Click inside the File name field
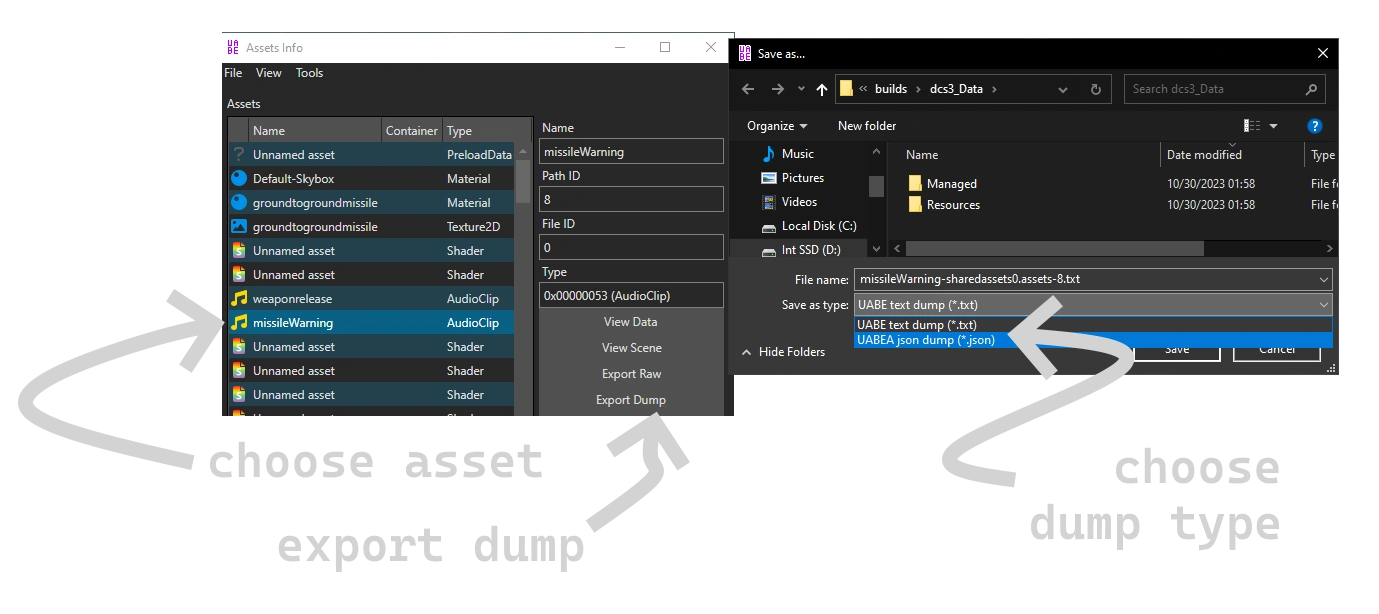 point(1000,280)
